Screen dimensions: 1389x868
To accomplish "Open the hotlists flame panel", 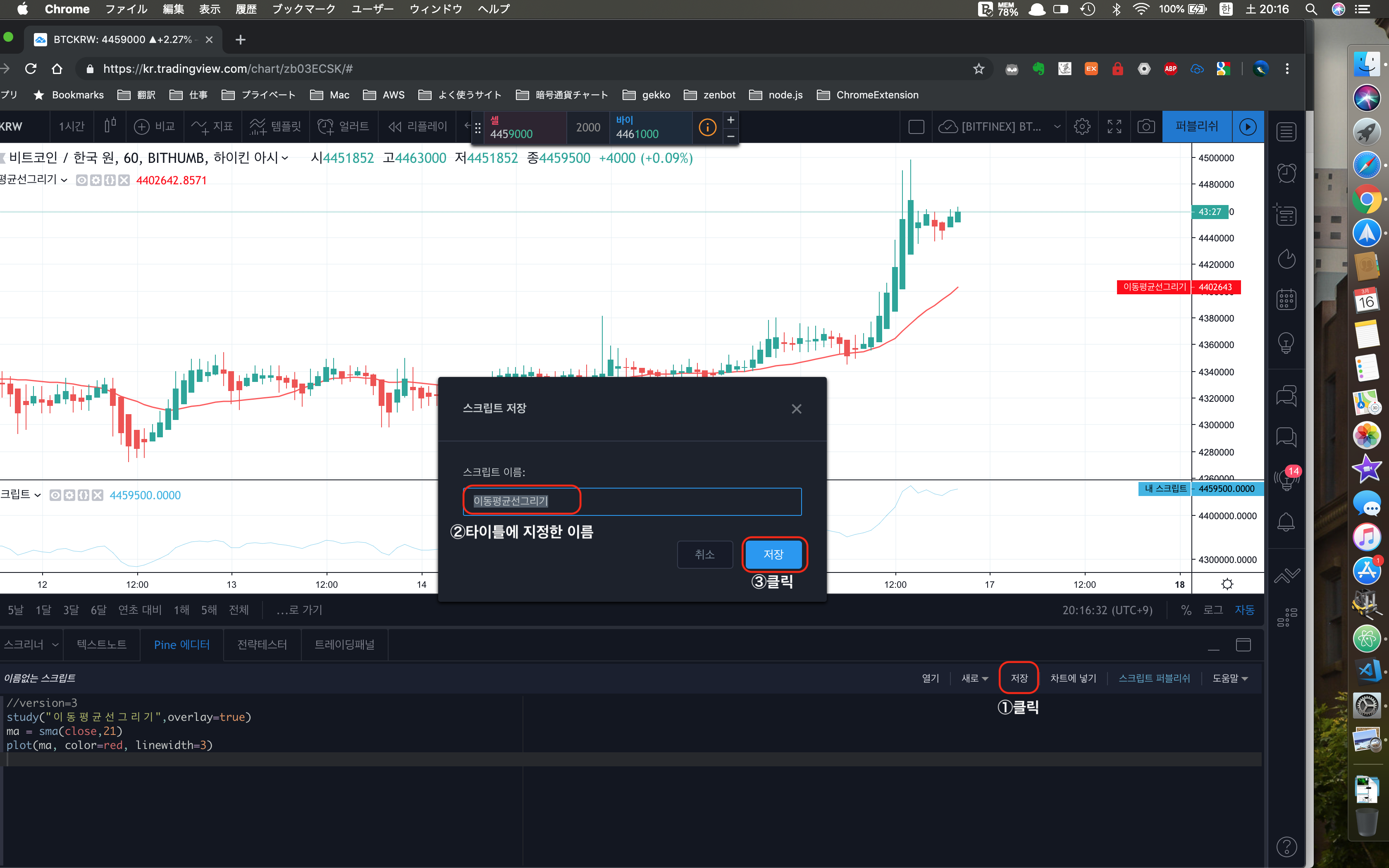I will click(x=1286, y=259).
